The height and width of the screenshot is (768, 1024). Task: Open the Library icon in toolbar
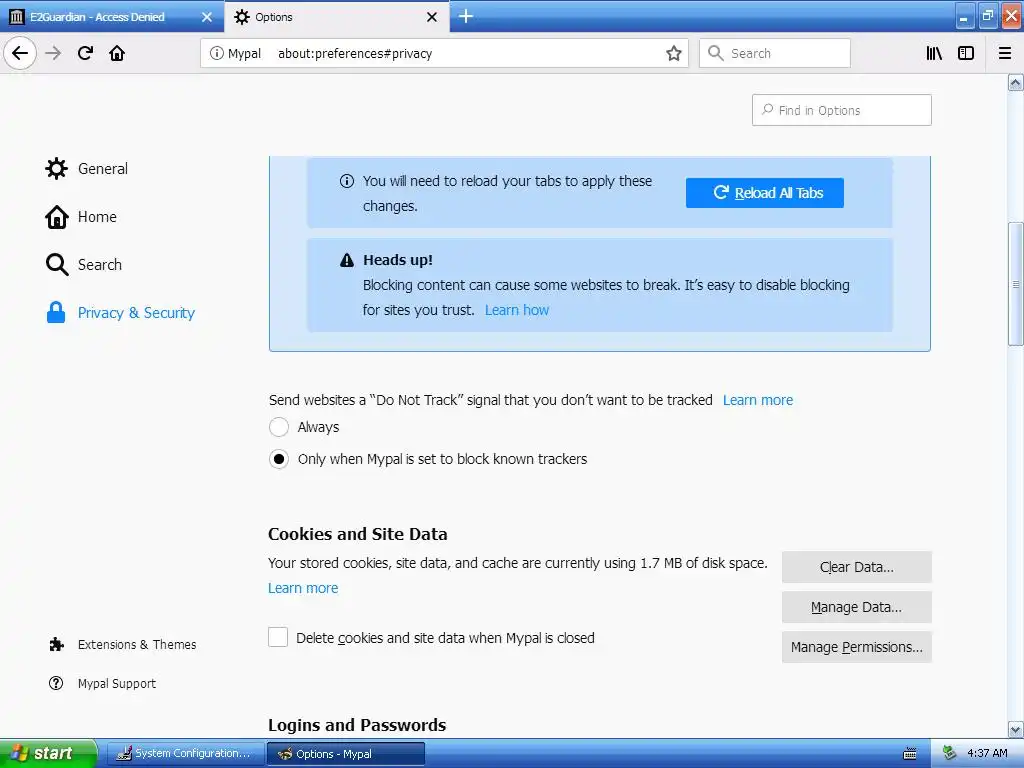pos(934,53)
